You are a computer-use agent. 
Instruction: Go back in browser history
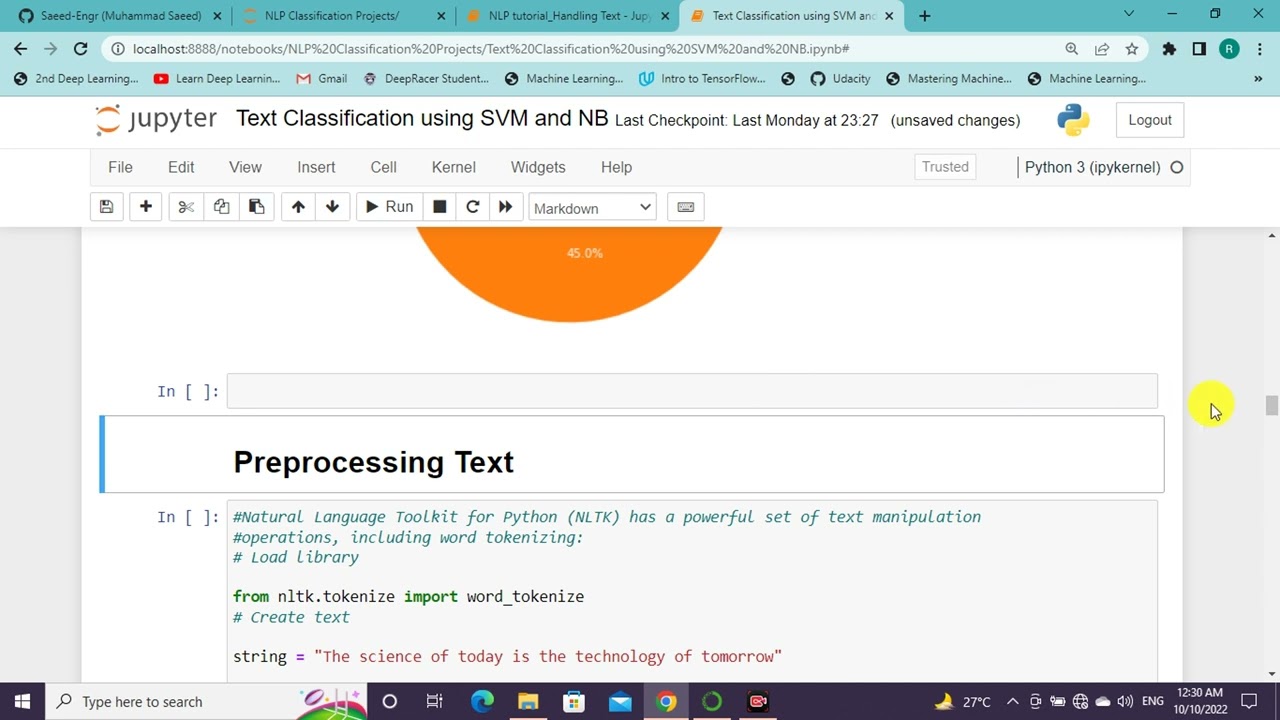[x=21, y=48]
